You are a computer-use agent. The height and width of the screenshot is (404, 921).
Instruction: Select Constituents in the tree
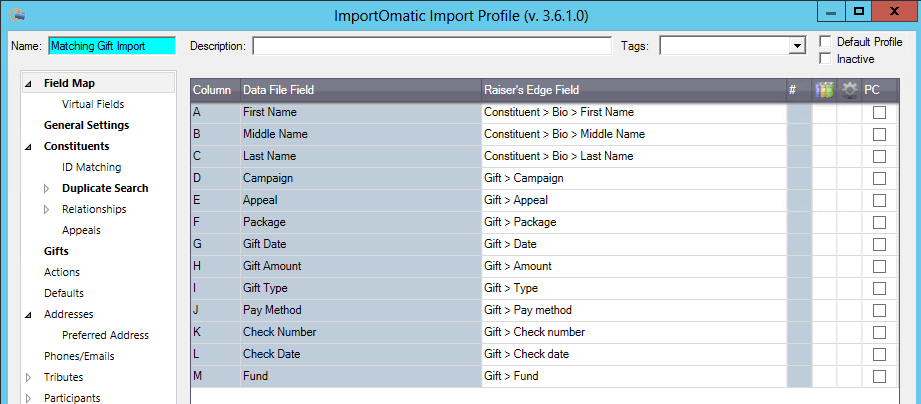[x=76, y=146]
